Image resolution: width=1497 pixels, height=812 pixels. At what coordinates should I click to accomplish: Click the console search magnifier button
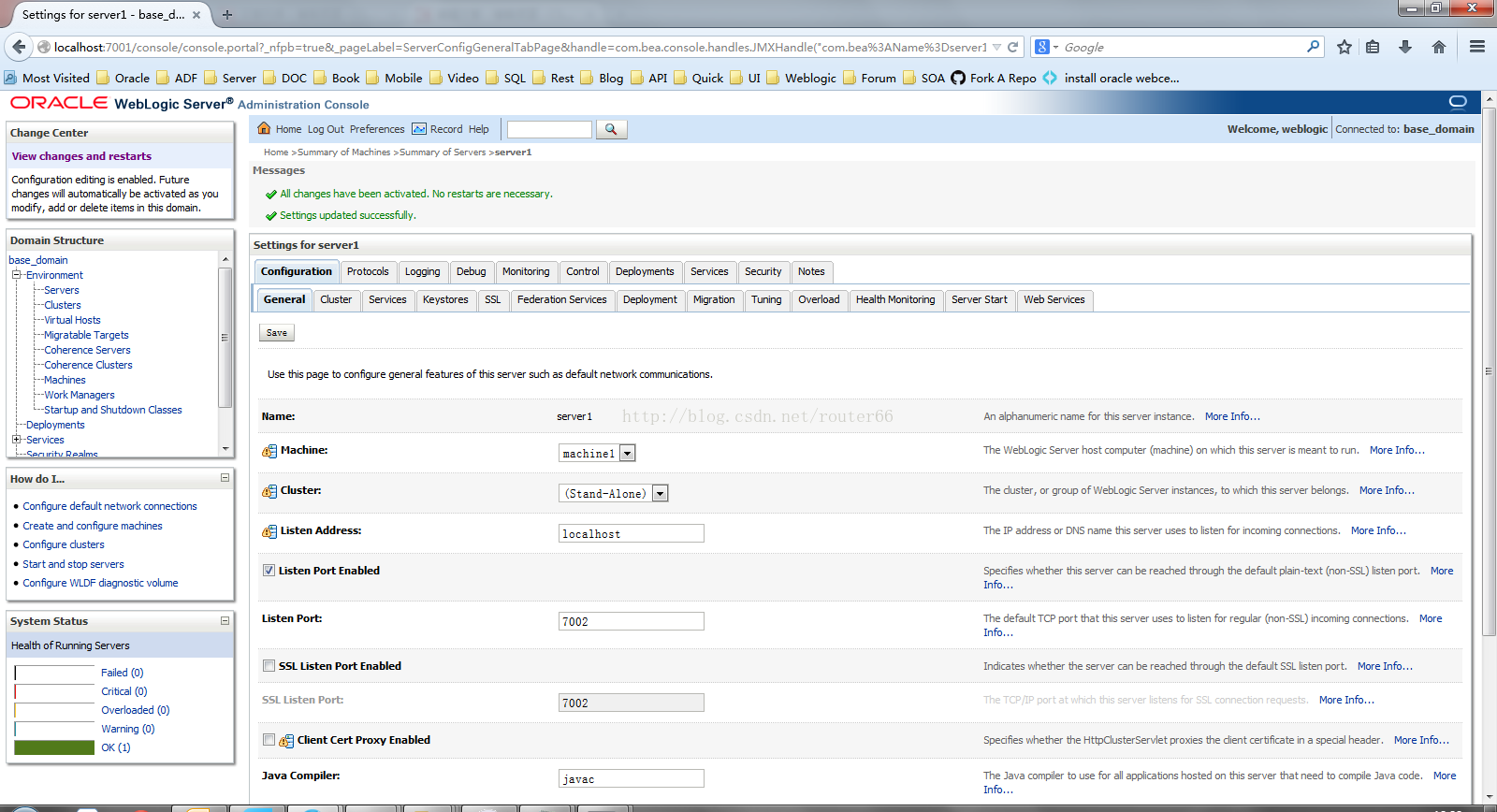tap(611, 129)
